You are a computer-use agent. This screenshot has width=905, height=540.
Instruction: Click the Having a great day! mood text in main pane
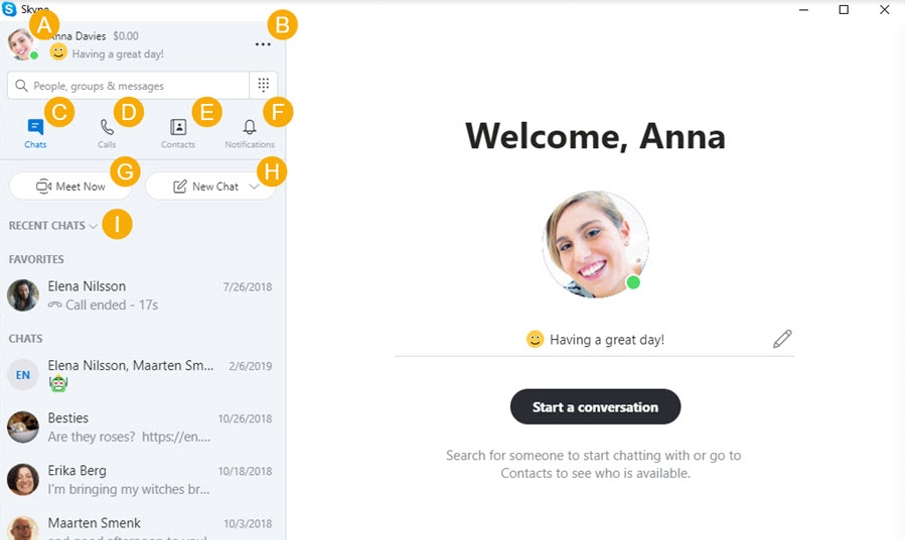pos(607,340)
